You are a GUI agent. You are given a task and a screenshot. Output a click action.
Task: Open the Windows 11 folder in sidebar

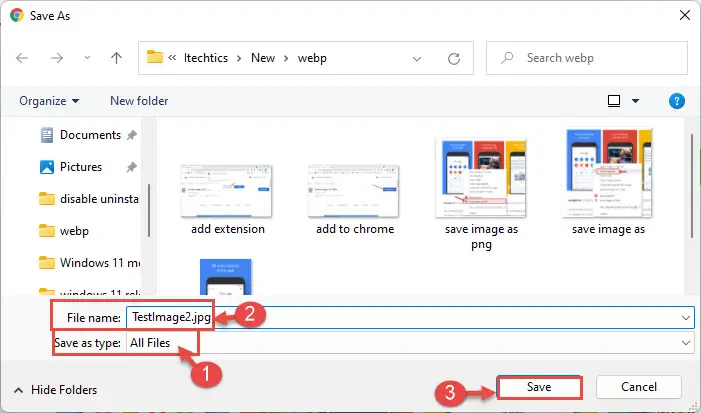click(x=89, y=263)
